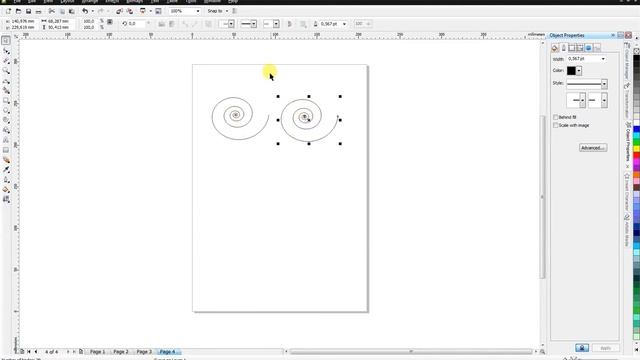Go to the first page button
This screenshot has width=640, height=360.
click(29, 351)
